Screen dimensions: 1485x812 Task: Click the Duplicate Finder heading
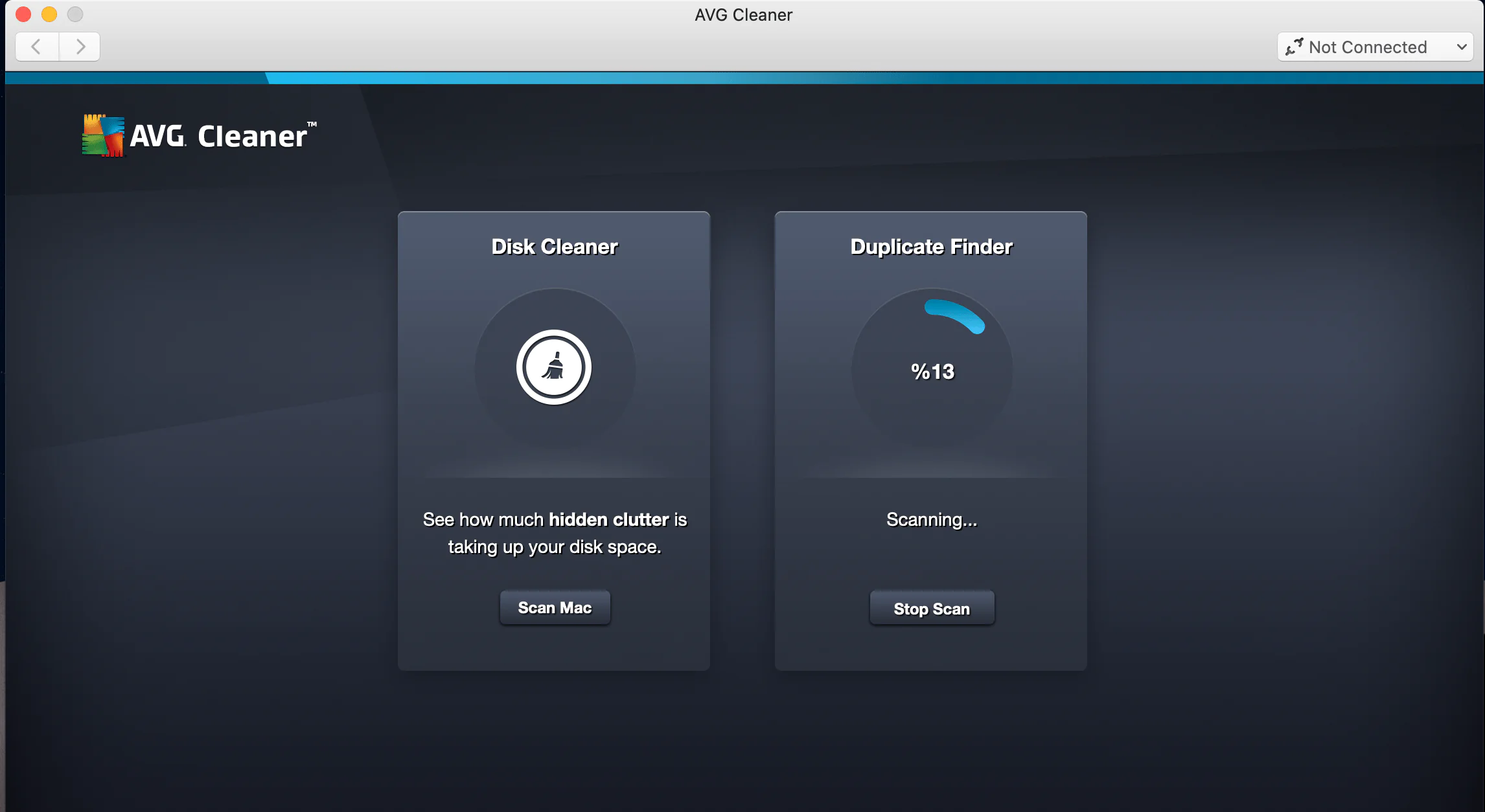pos(931,247)
